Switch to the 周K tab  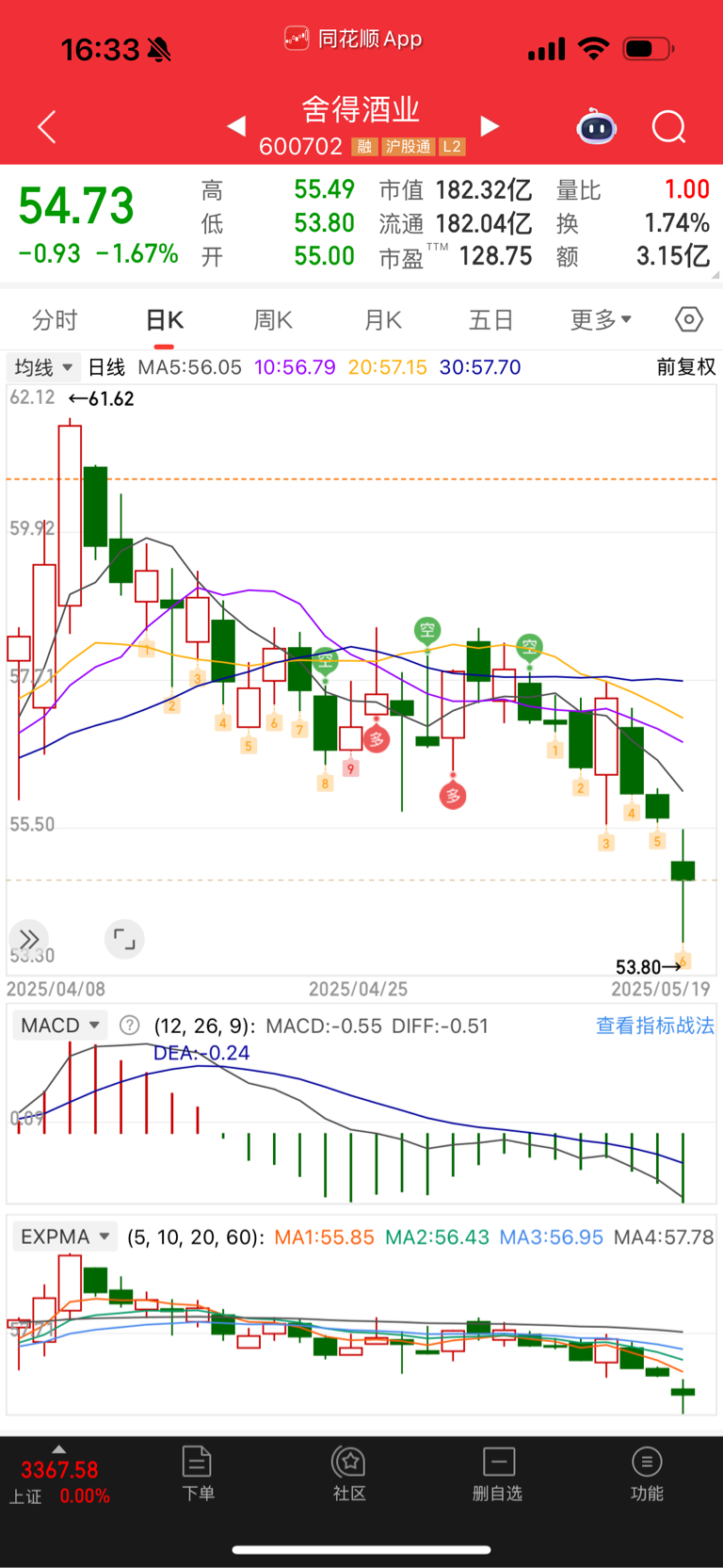pyautogui.click(x=273, y=320)
